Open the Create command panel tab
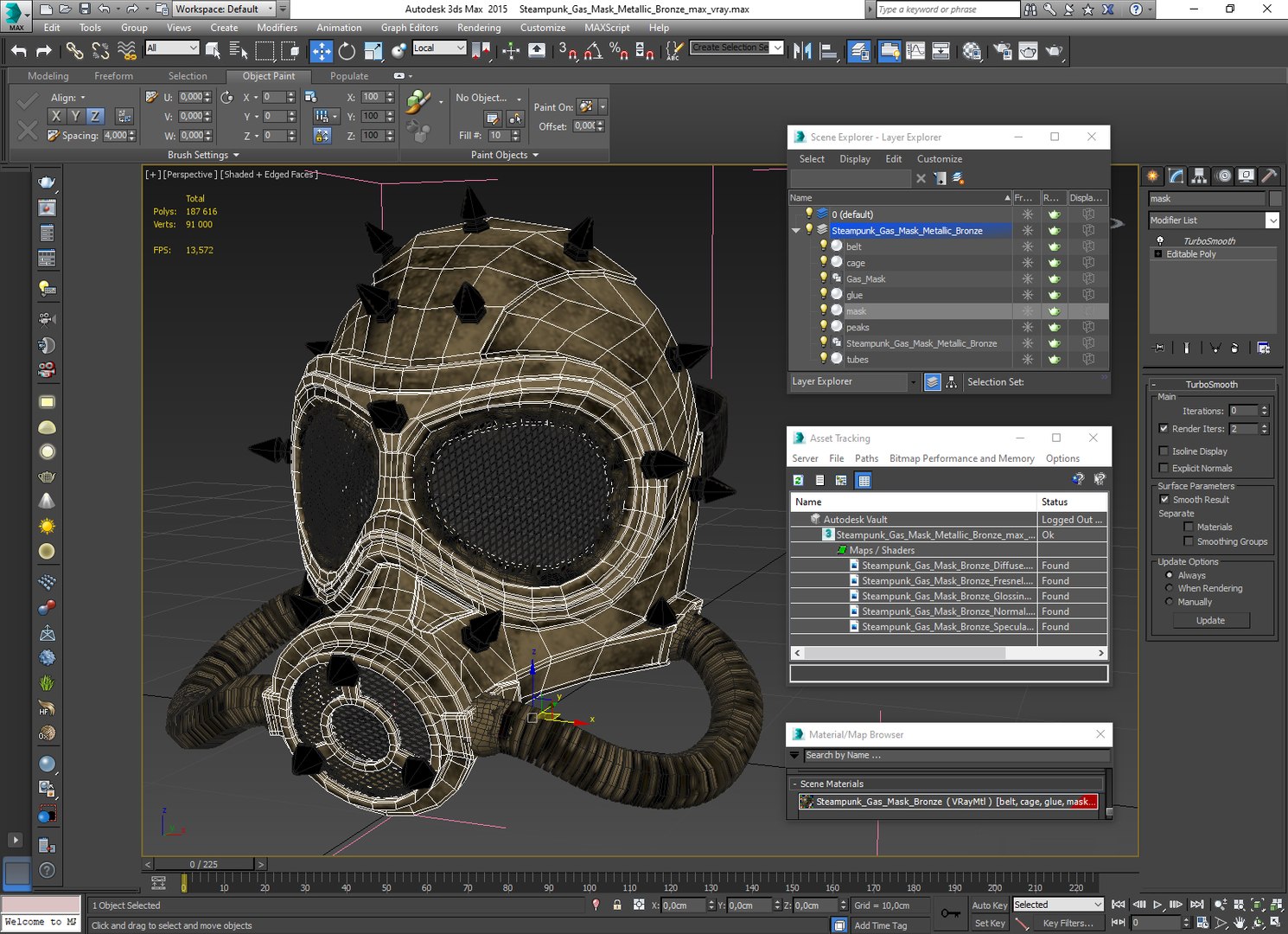Screen dimensions: 1288x934 [x=1153, y=176]
